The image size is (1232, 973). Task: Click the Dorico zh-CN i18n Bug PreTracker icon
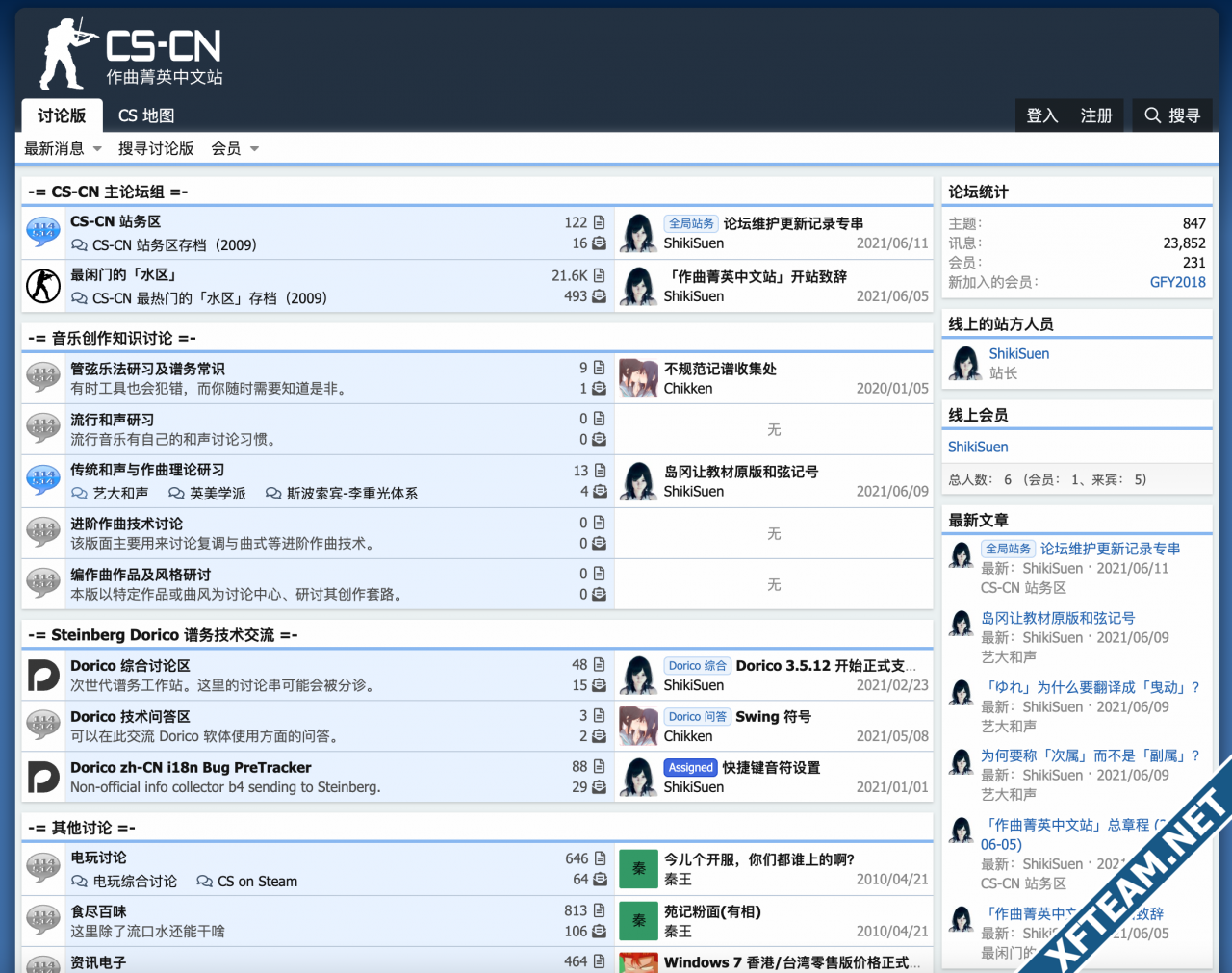pos(43,777)
